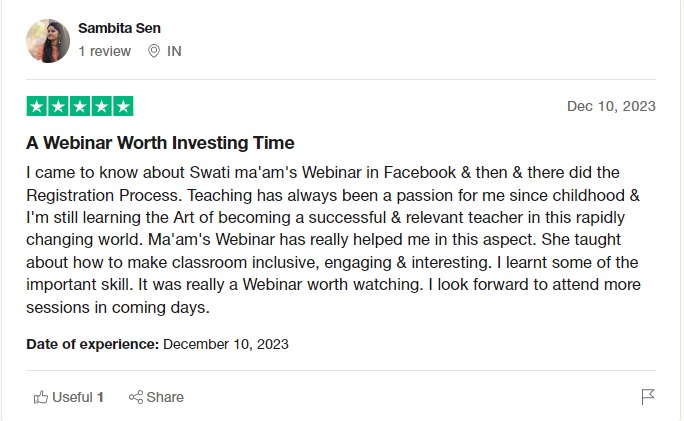This screenshot has height=421, width=684.
Task: Click the "Date of experience:" bold label
Action: coord(92,344)
